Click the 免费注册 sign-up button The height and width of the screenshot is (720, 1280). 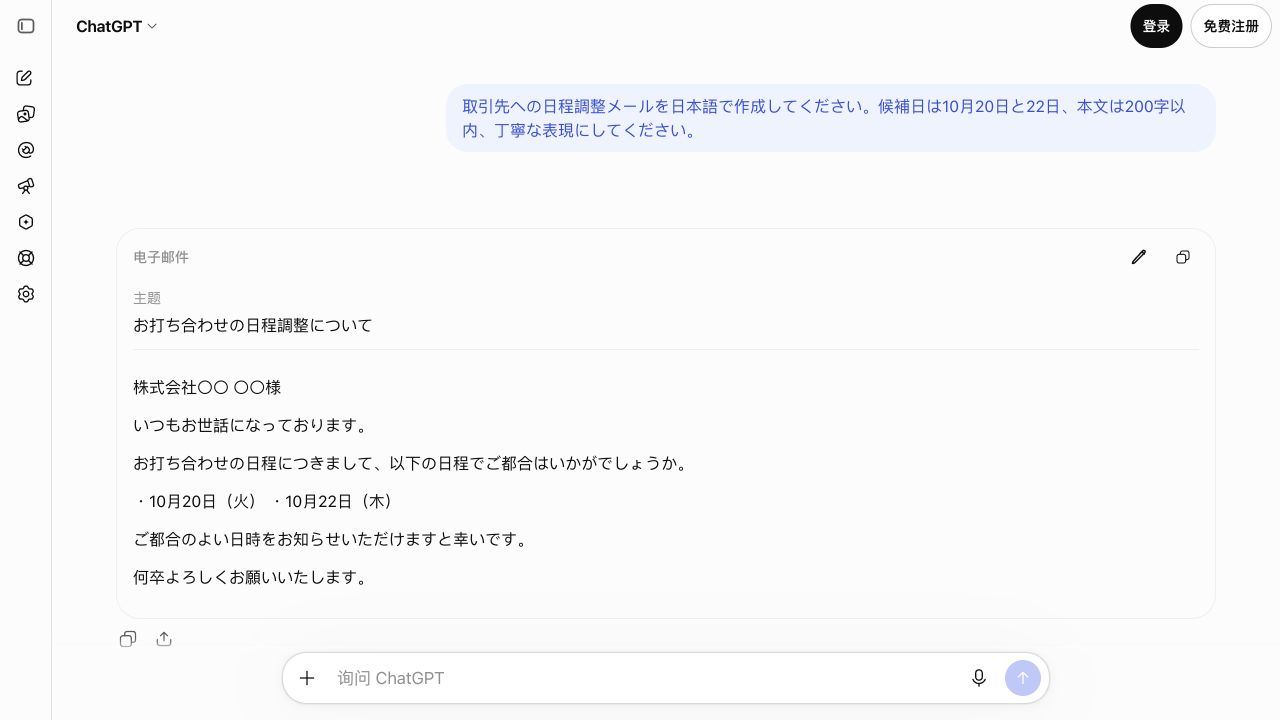(x=1231, y=26)
